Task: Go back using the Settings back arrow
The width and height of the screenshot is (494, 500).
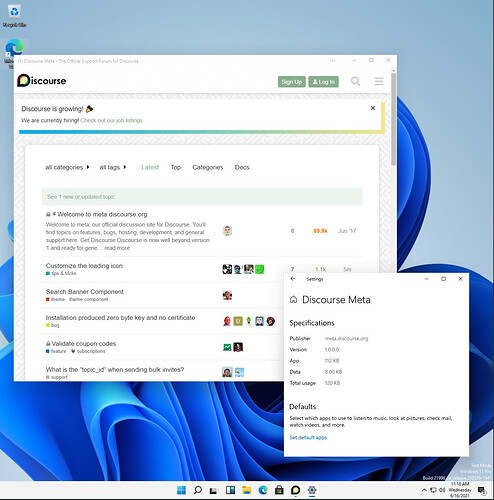Action: 293,279
